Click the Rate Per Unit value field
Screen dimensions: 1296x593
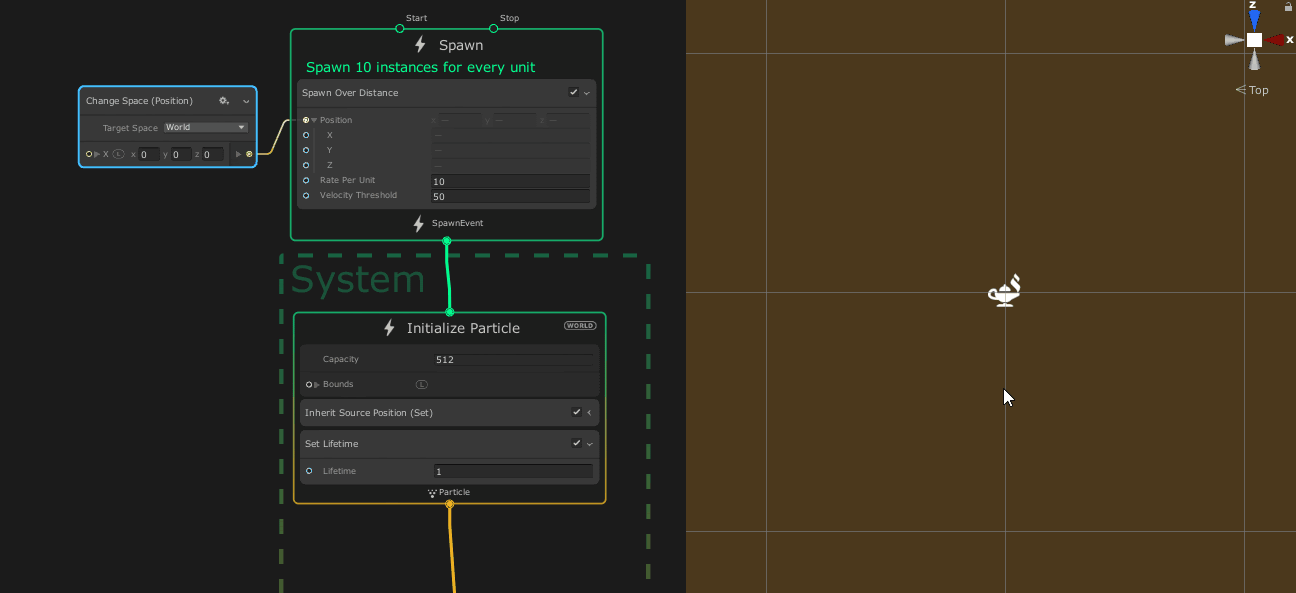point(510,181)
